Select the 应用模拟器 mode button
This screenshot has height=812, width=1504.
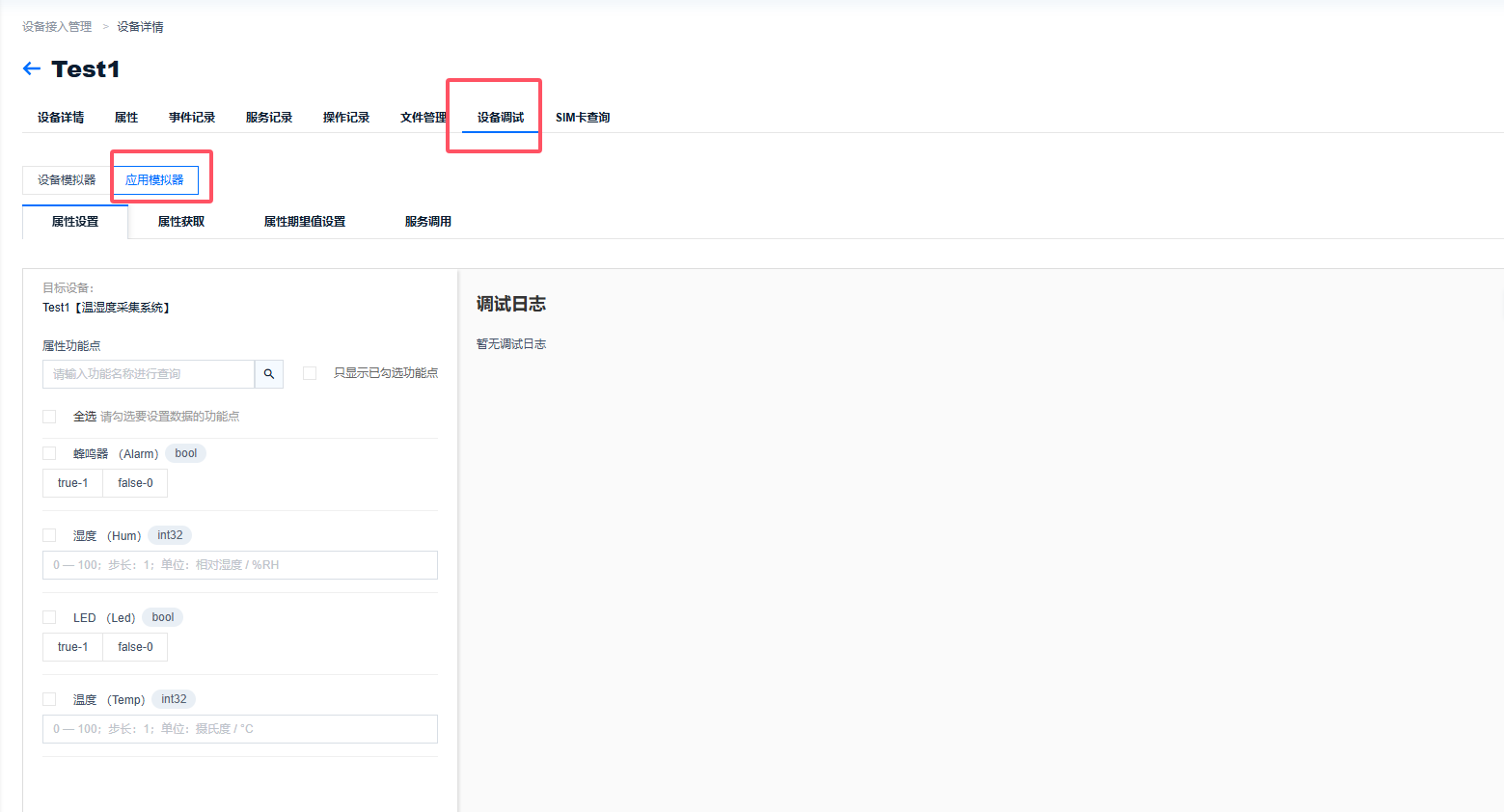[x=154, y=180]
